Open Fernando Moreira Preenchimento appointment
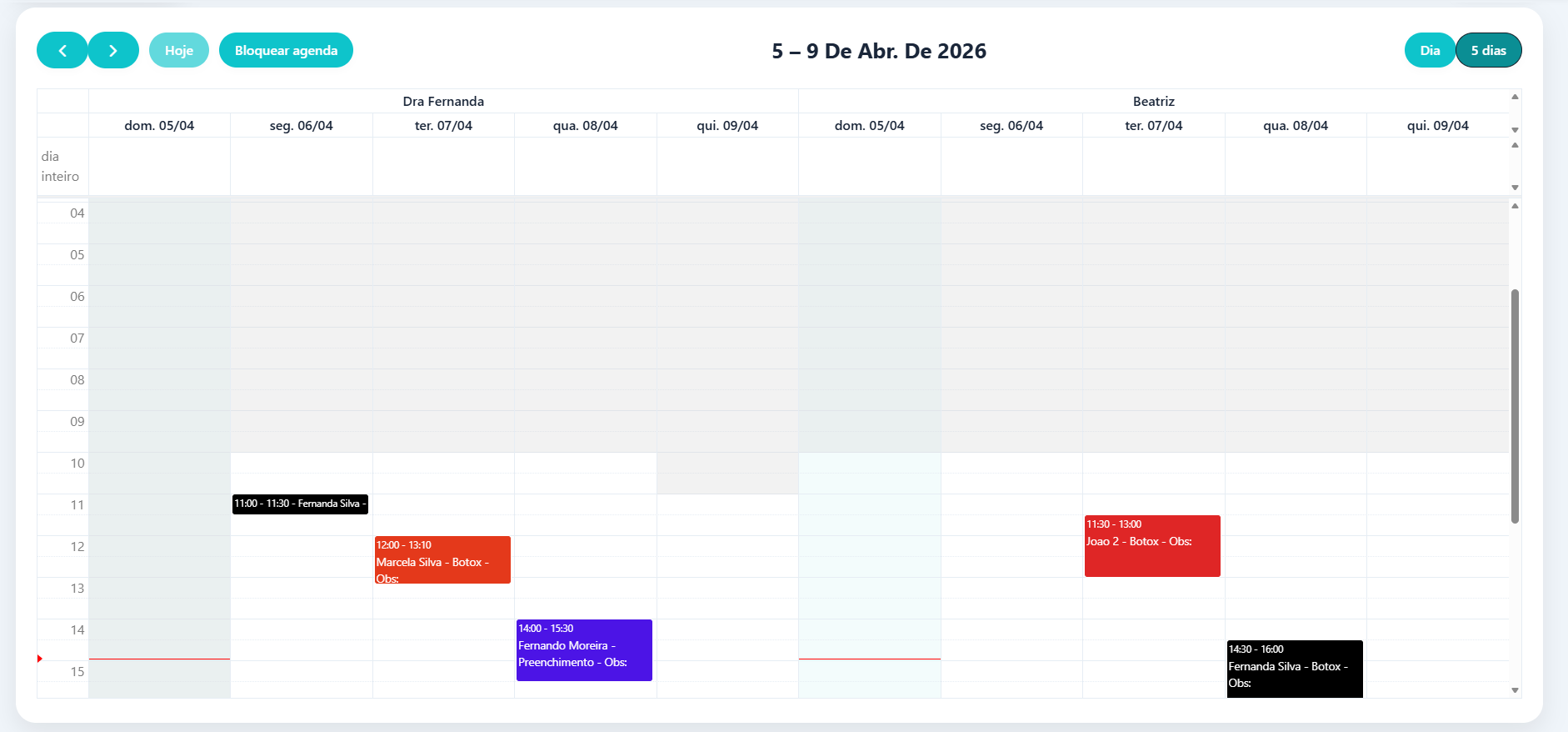 coord(584,650)
